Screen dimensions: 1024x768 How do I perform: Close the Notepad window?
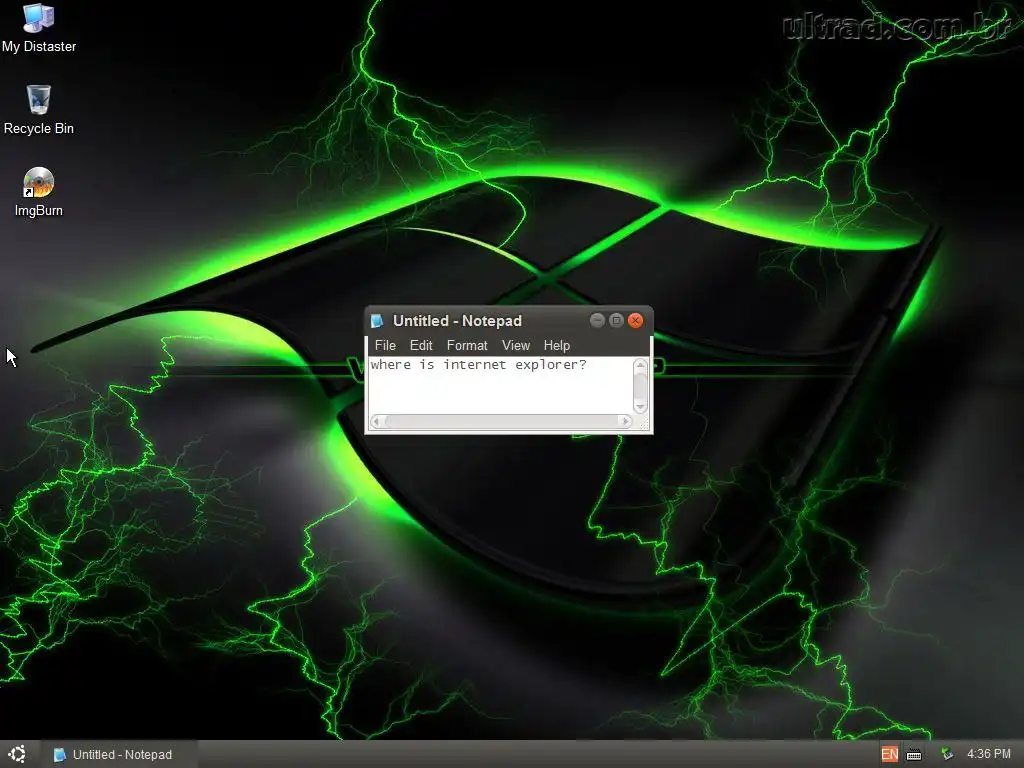coord(635,320)
